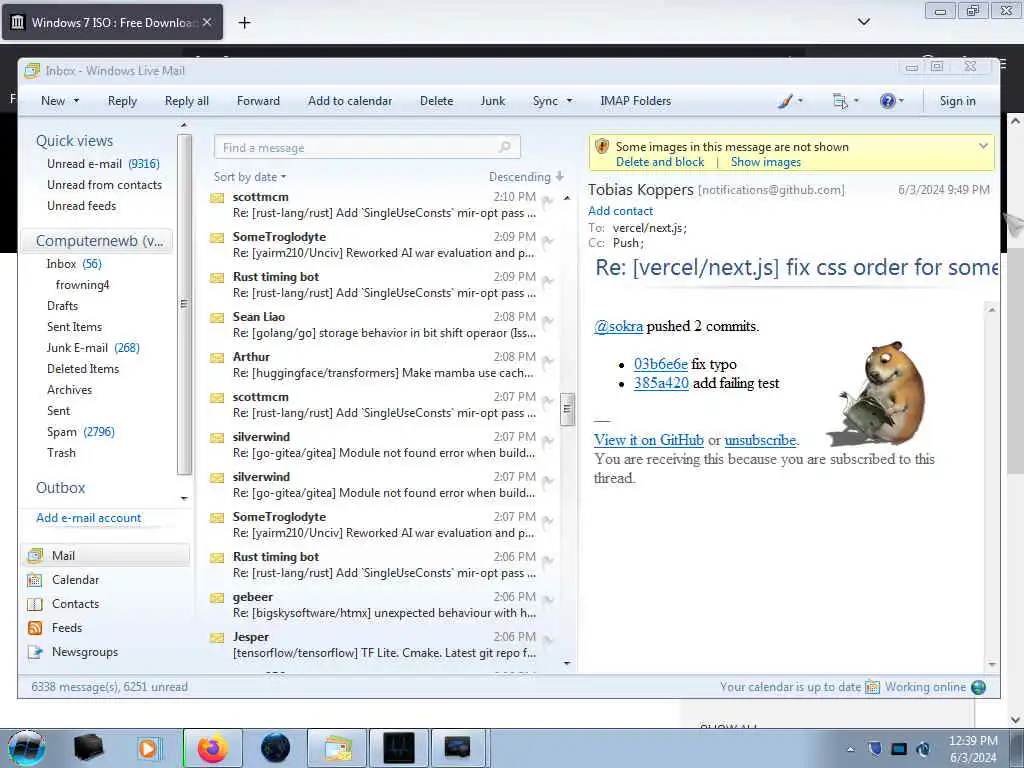Open commit link 03b6e6e

click(x=660, y=364)
